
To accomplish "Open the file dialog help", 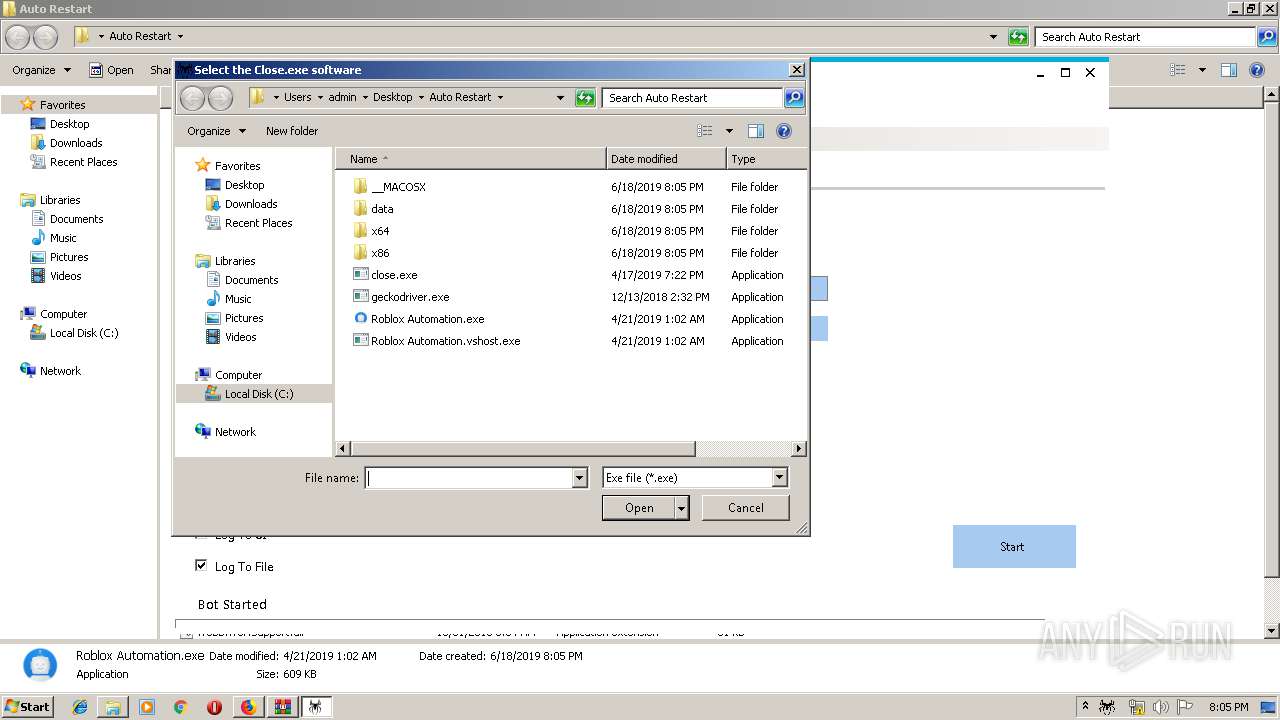I will point(783,130).
